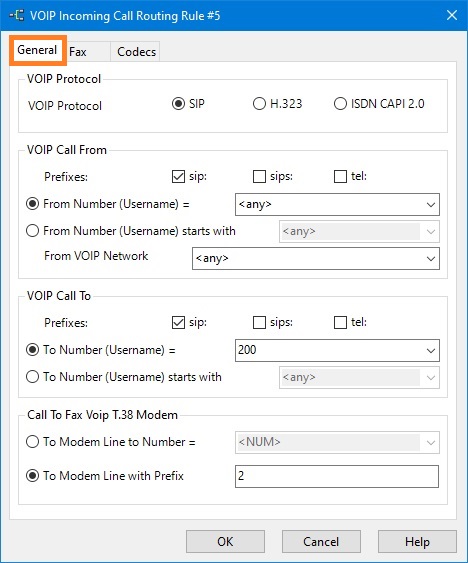Click the routing rule title bar icon
Image resolution: width=468 pixels, height=563 pixels.
(17, 15)
